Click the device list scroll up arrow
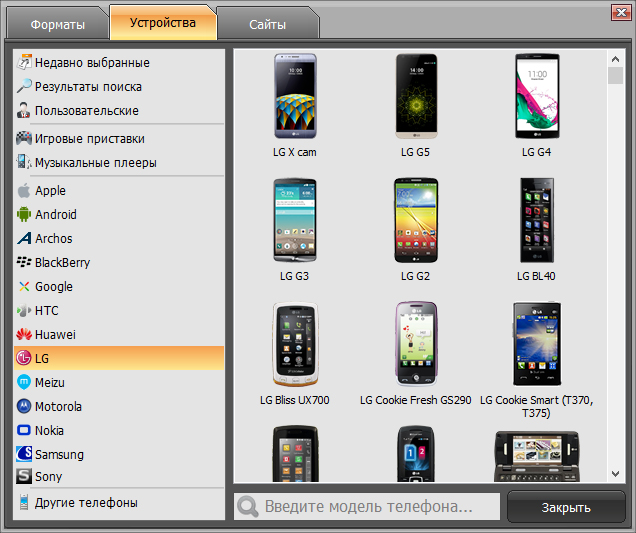 tap(615, 59)
